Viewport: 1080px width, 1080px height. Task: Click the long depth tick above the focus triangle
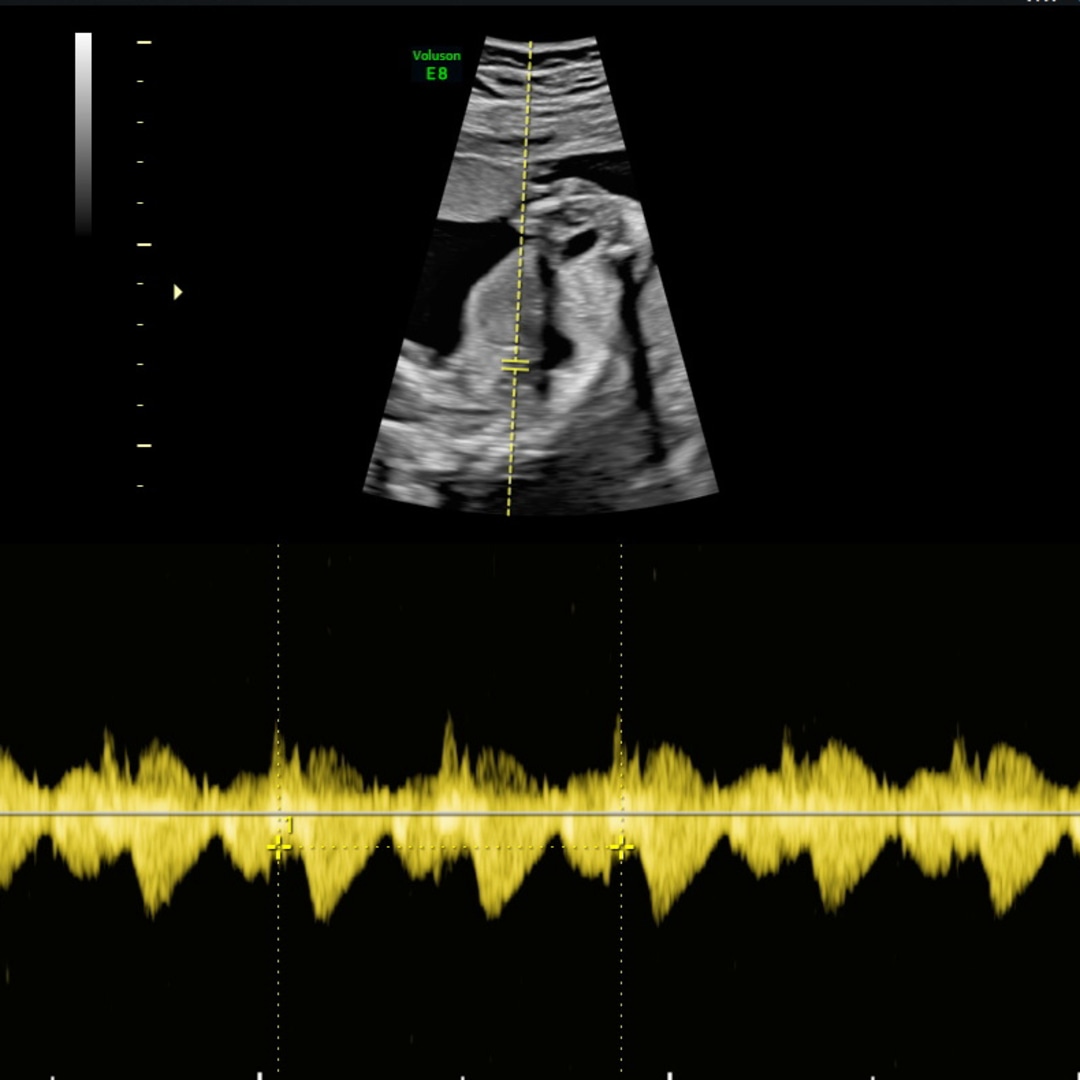click(143, 244)
